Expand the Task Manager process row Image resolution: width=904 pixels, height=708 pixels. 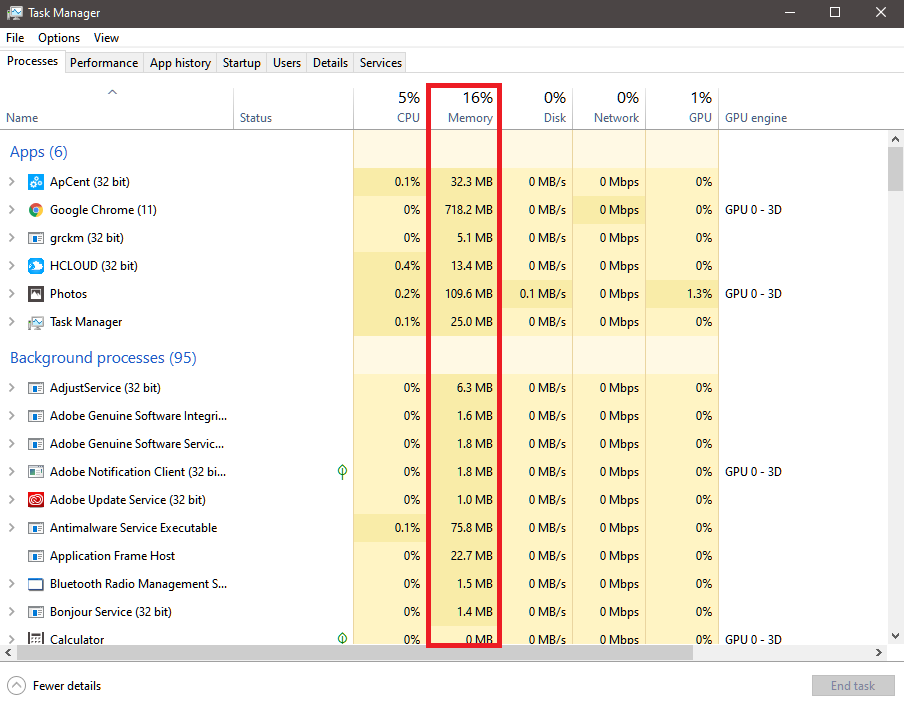coord(12,322)
